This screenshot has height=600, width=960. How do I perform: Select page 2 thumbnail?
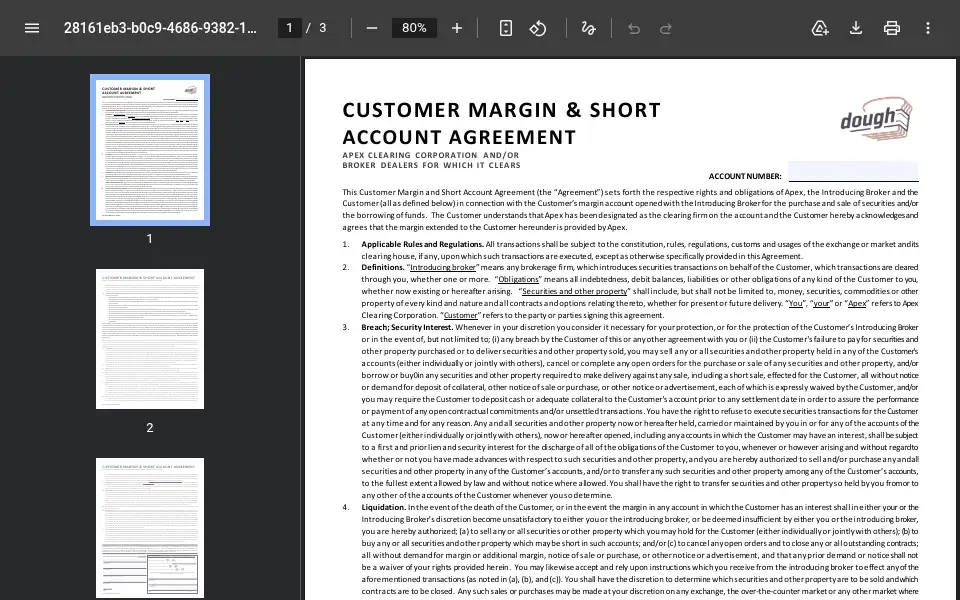click(150, 339)
